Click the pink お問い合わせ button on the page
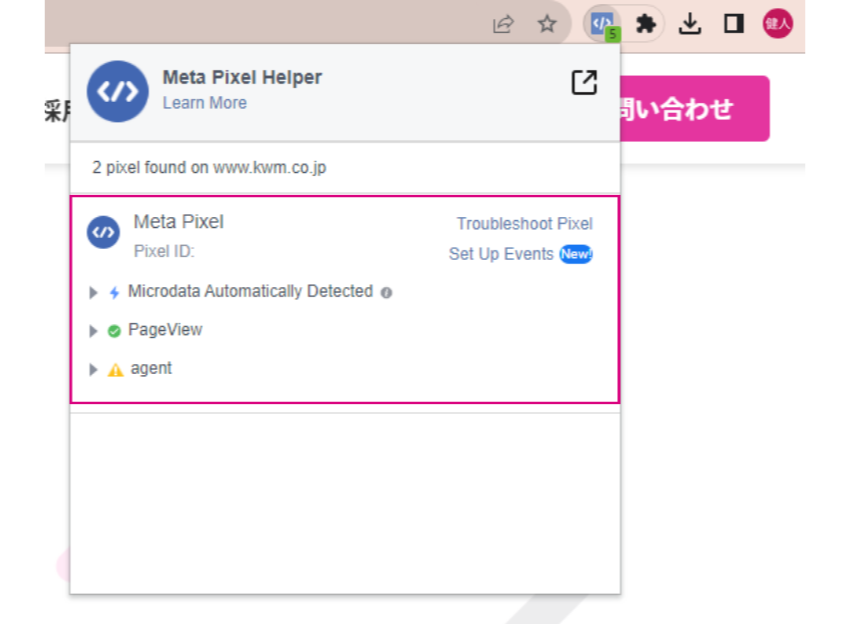The height and width of the screenshot is (624, 850). (x=694, y=108)
